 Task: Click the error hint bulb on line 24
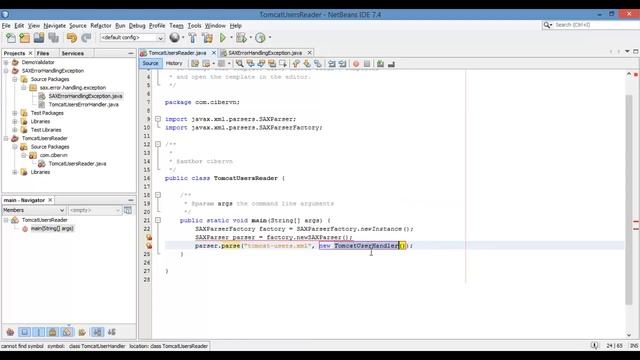click(x=149, y=246)
